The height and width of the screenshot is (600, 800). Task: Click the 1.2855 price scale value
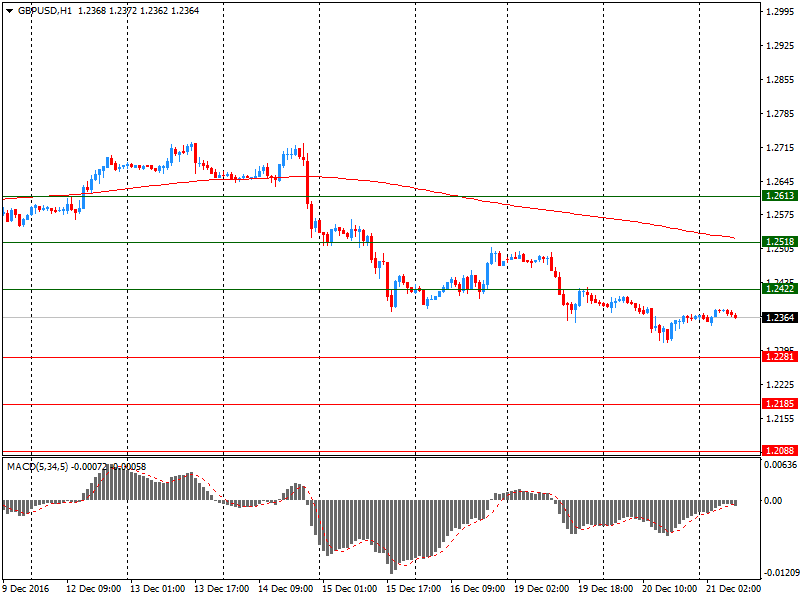[780, 80]
